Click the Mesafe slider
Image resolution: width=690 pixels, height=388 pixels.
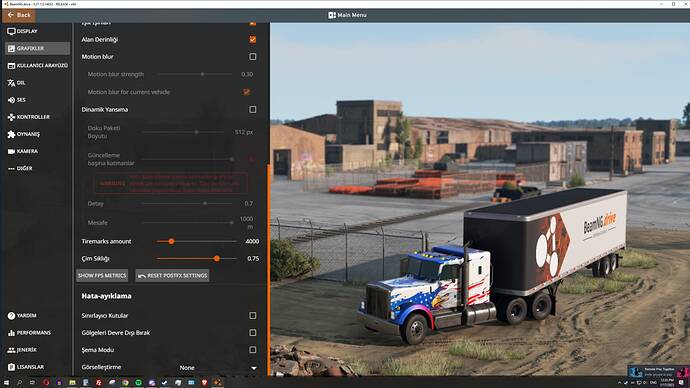[188, 223]
